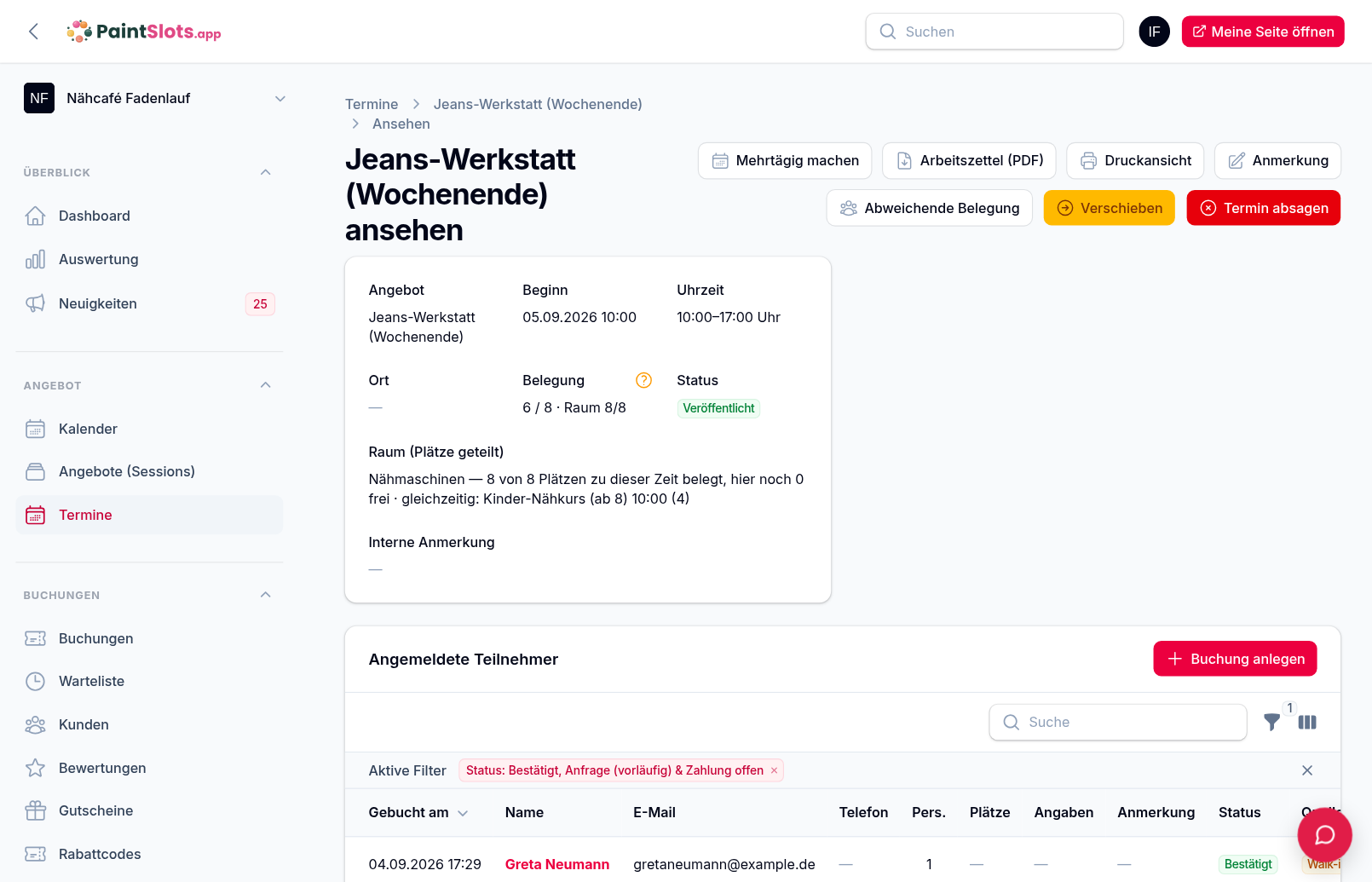The height and width of the screenshot is (882, 1372).
Task: Collapse the ÜBERBLICK sidebar section
Action: coord(266,172)
